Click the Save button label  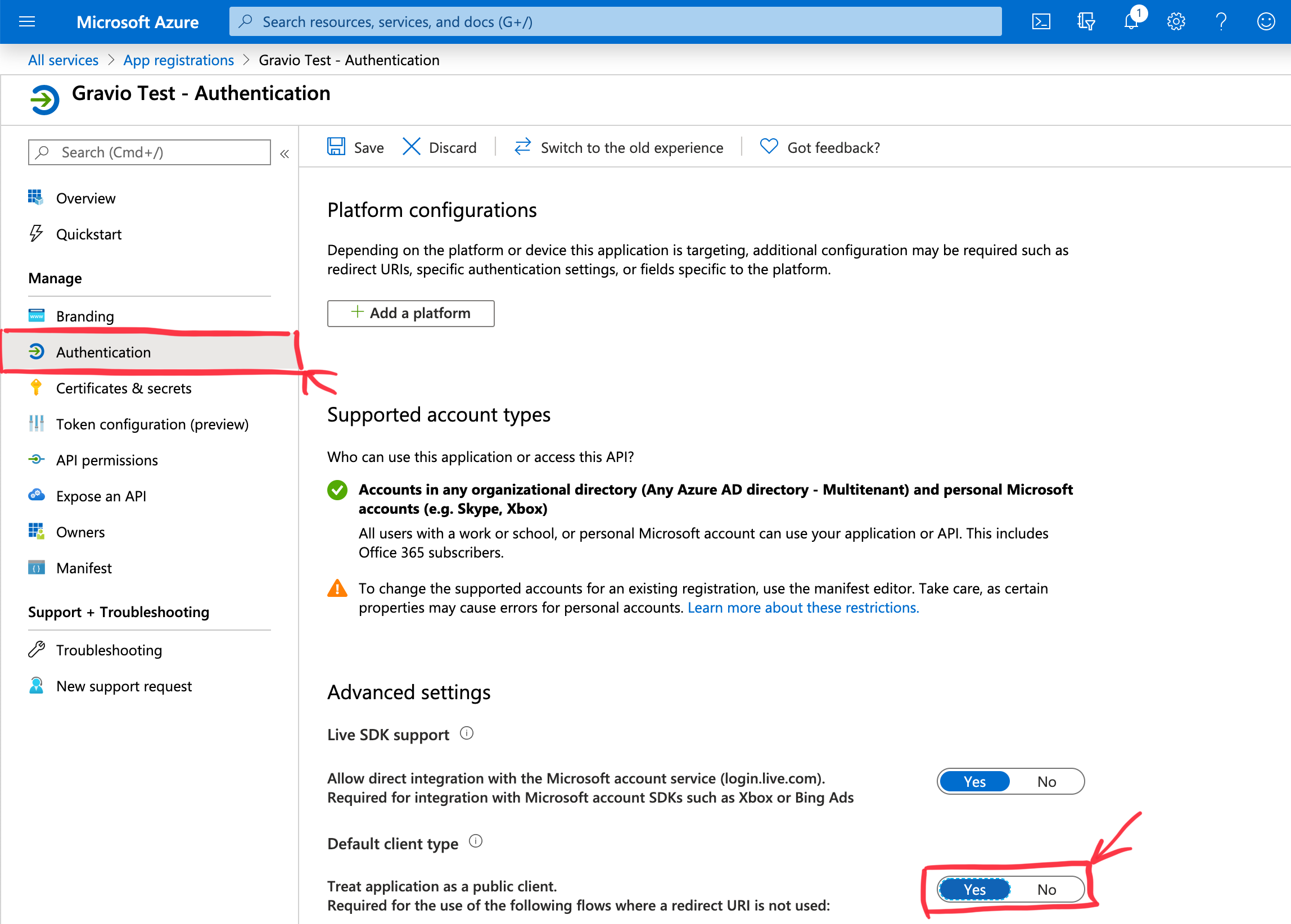(369, 147)
